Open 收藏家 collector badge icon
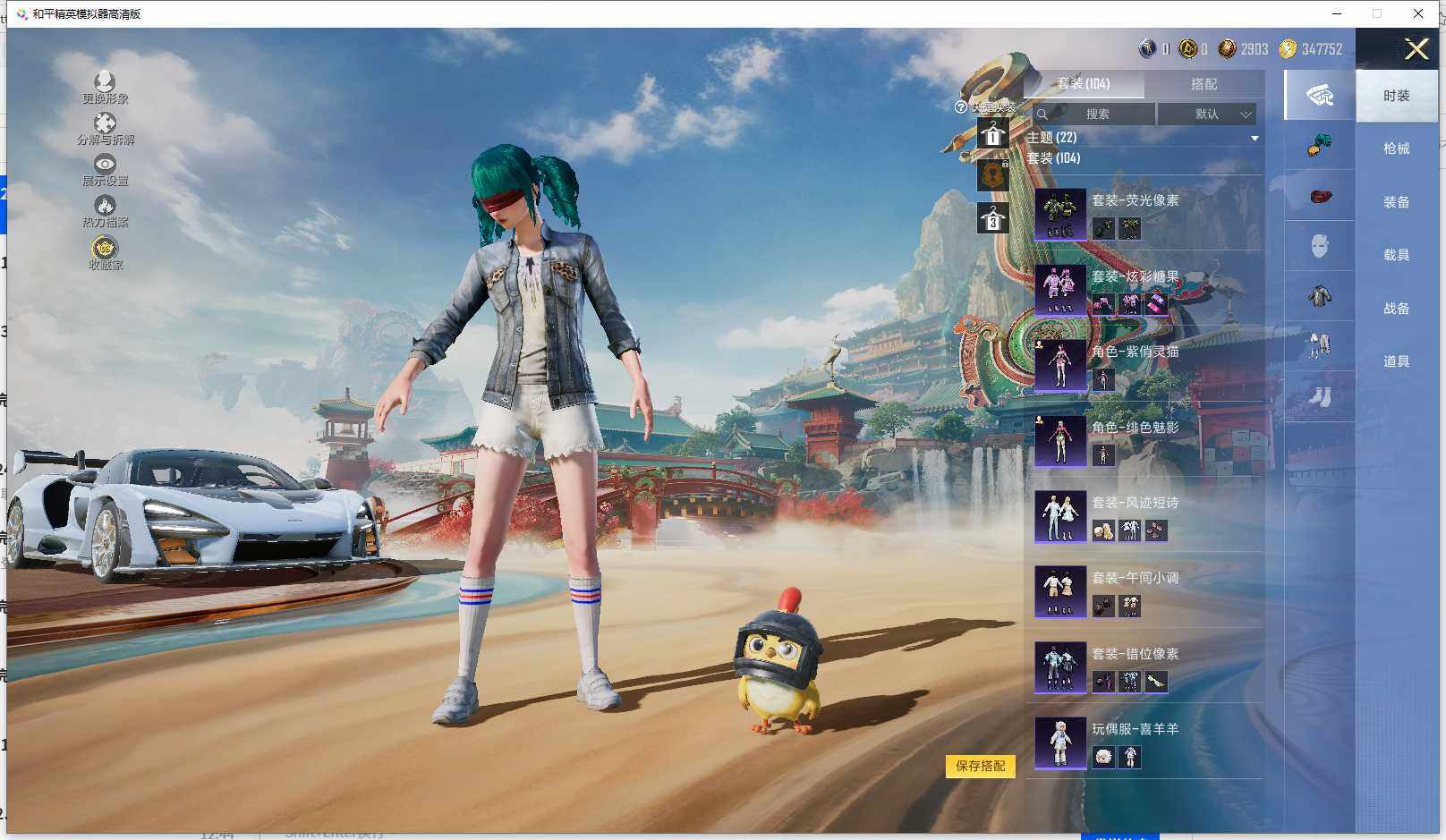Image resolution: width=1446 pixels, height=840 pixels. [105, 247]
